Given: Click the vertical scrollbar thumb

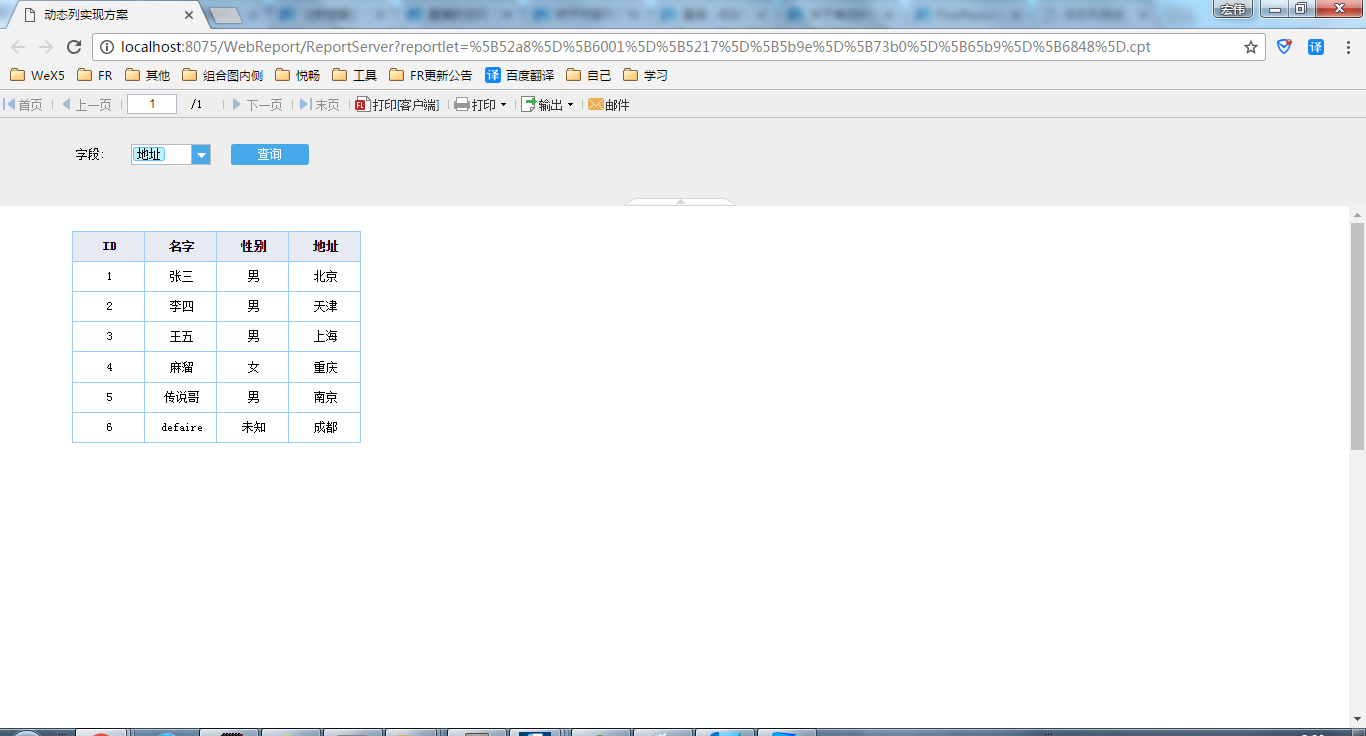Looking at the screenshot, I should coord(1357,336).
